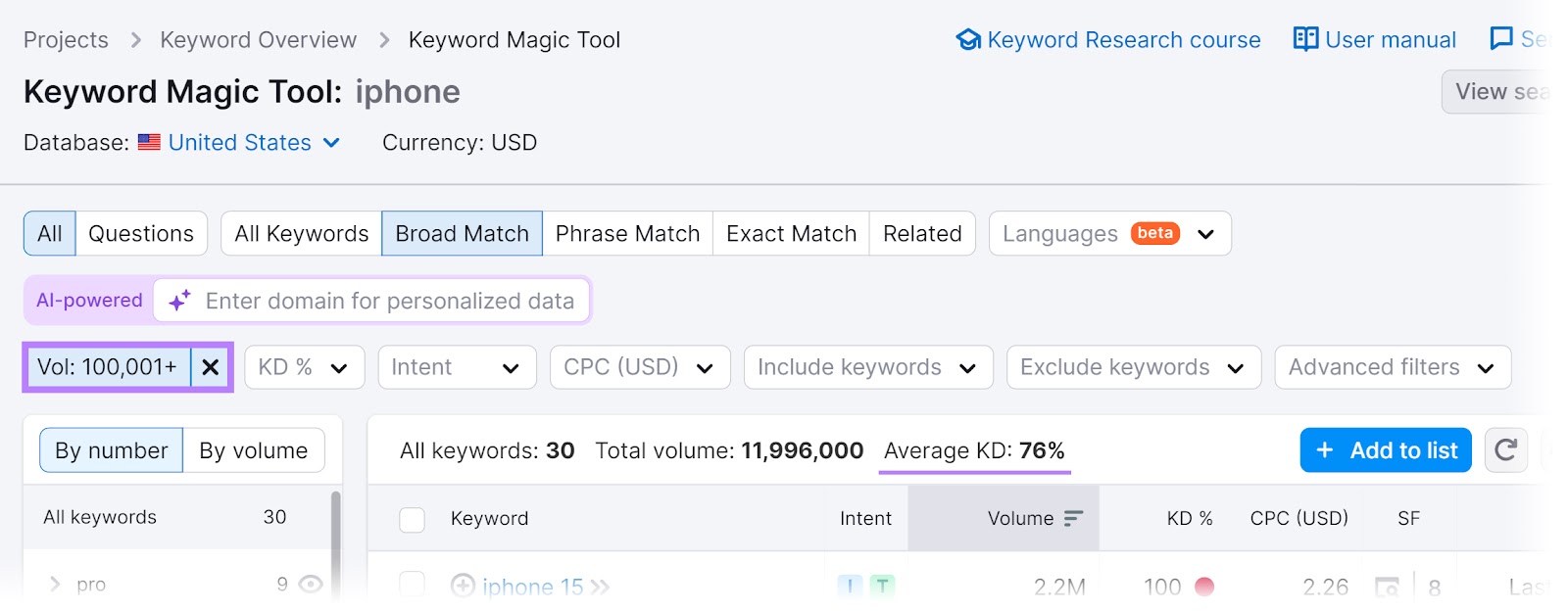Go to Keyword Overview breadcrumb link
The width and height of the screenshot is (1568, 612).
point(258,40)
